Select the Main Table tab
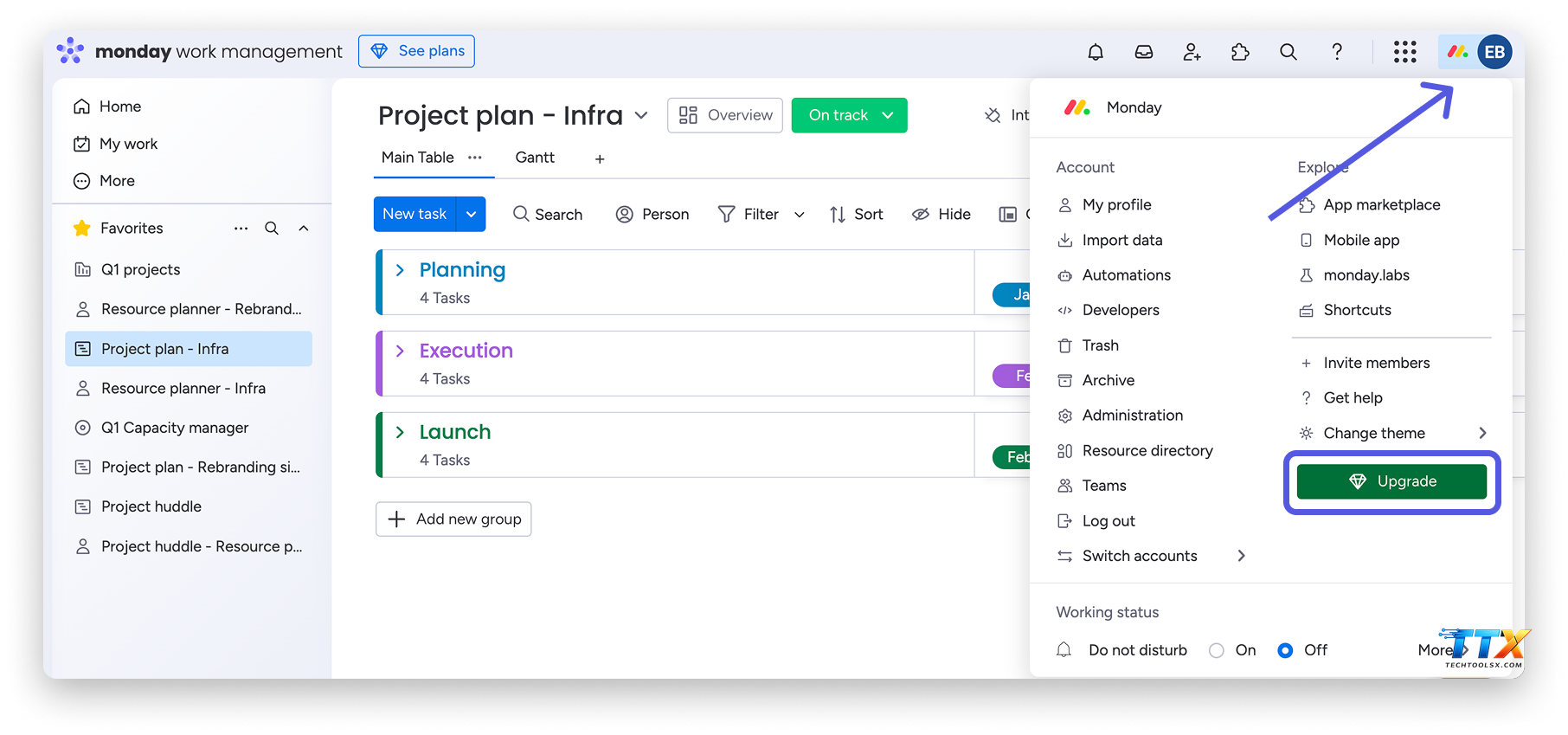 [418, 158]
